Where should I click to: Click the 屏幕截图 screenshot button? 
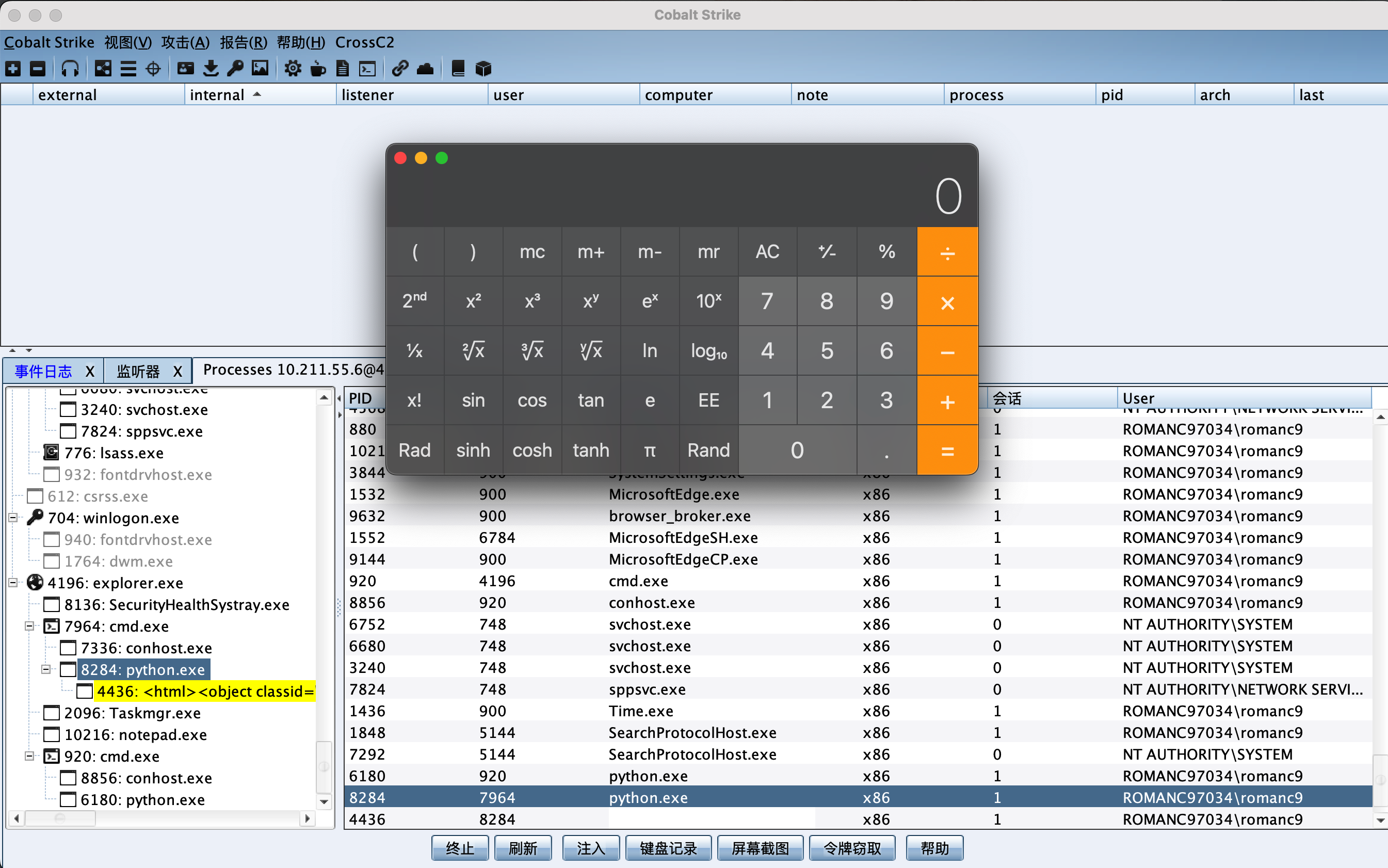pos(760,848)
